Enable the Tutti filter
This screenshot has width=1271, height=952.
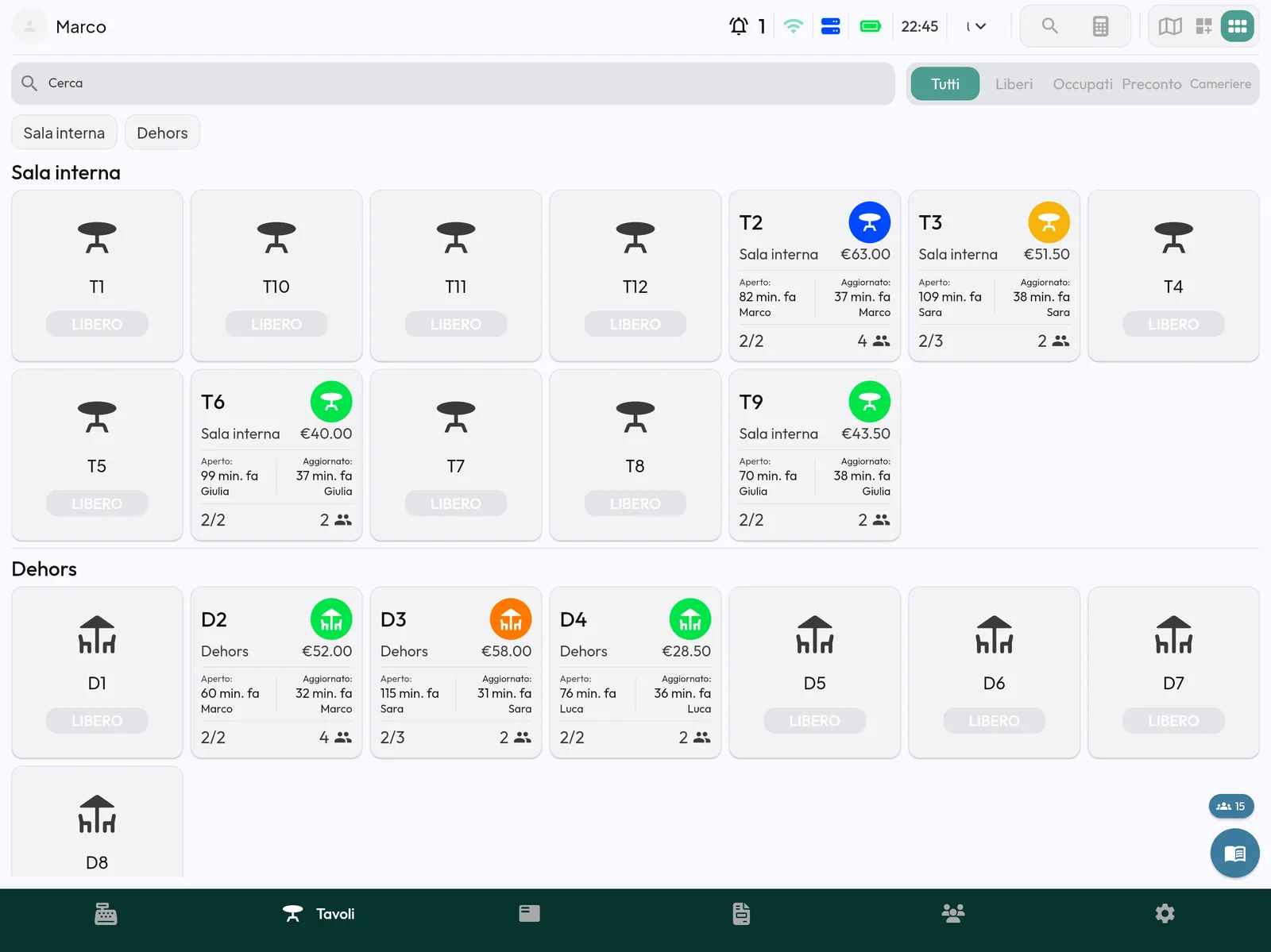[945, 84]
